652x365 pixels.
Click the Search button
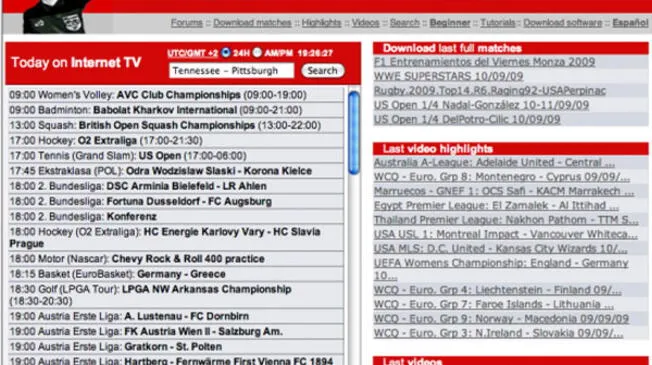pyautogui.click(x=323, y=71)
